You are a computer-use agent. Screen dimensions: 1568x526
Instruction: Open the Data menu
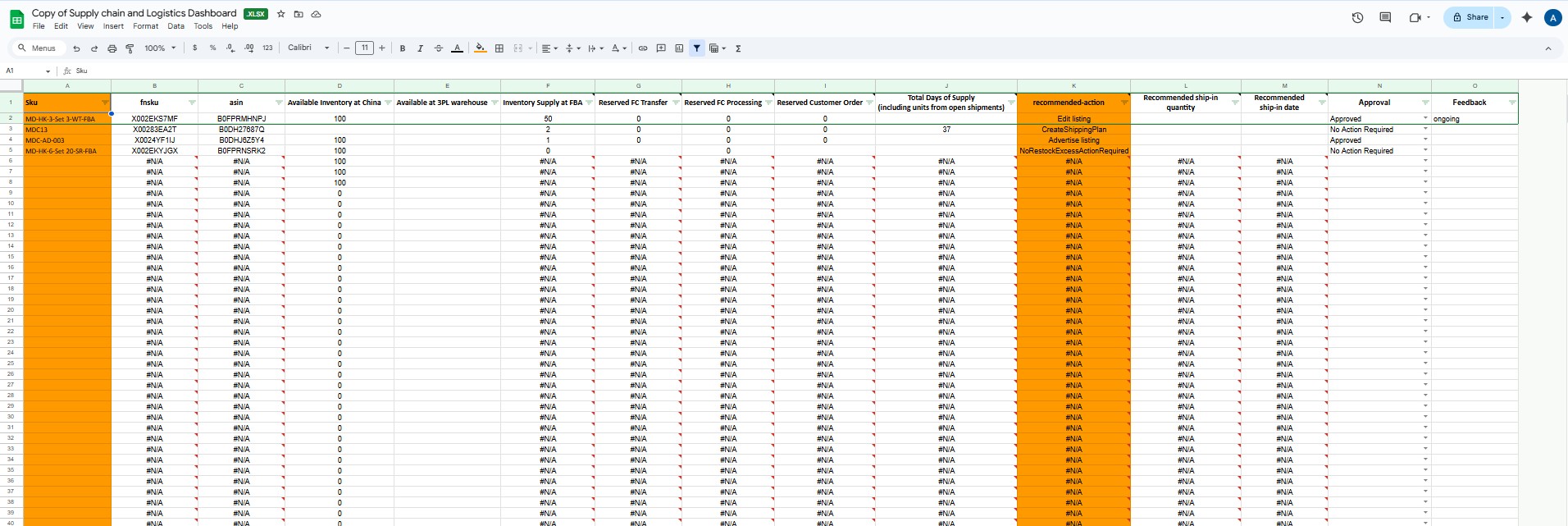point(175,26)
